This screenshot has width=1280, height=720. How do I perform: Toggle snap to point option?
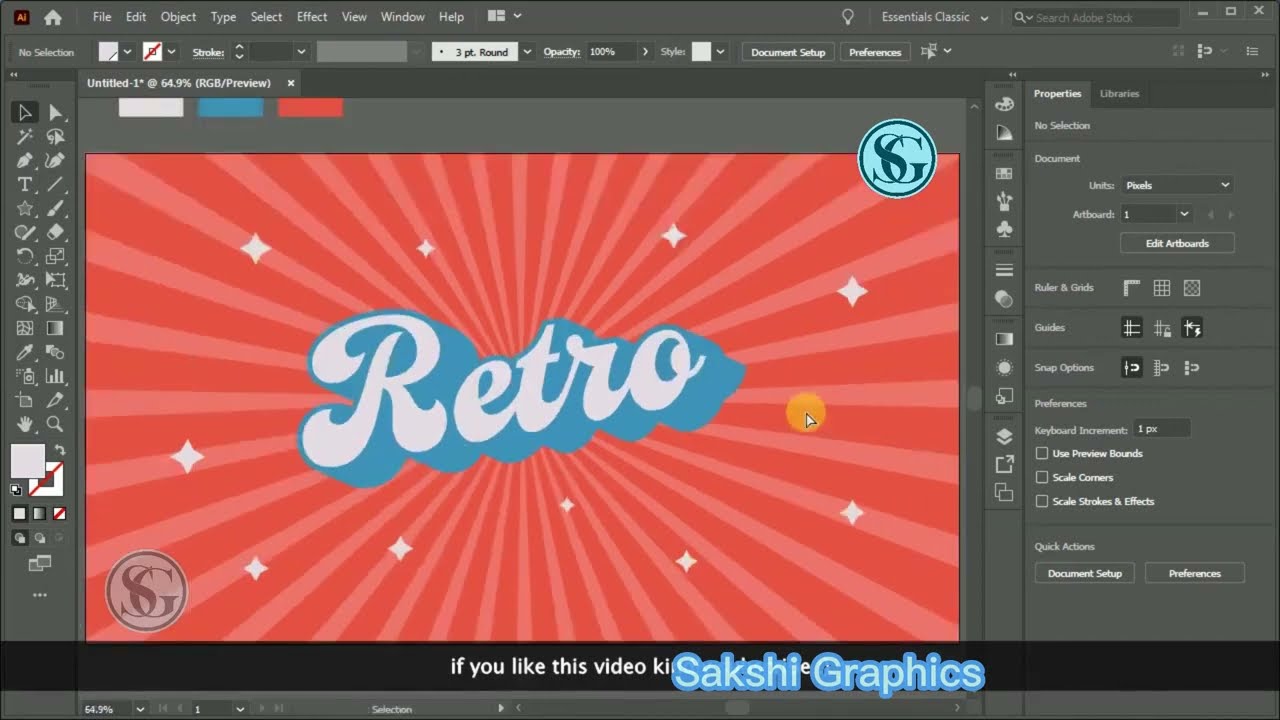coord(1132,368)
